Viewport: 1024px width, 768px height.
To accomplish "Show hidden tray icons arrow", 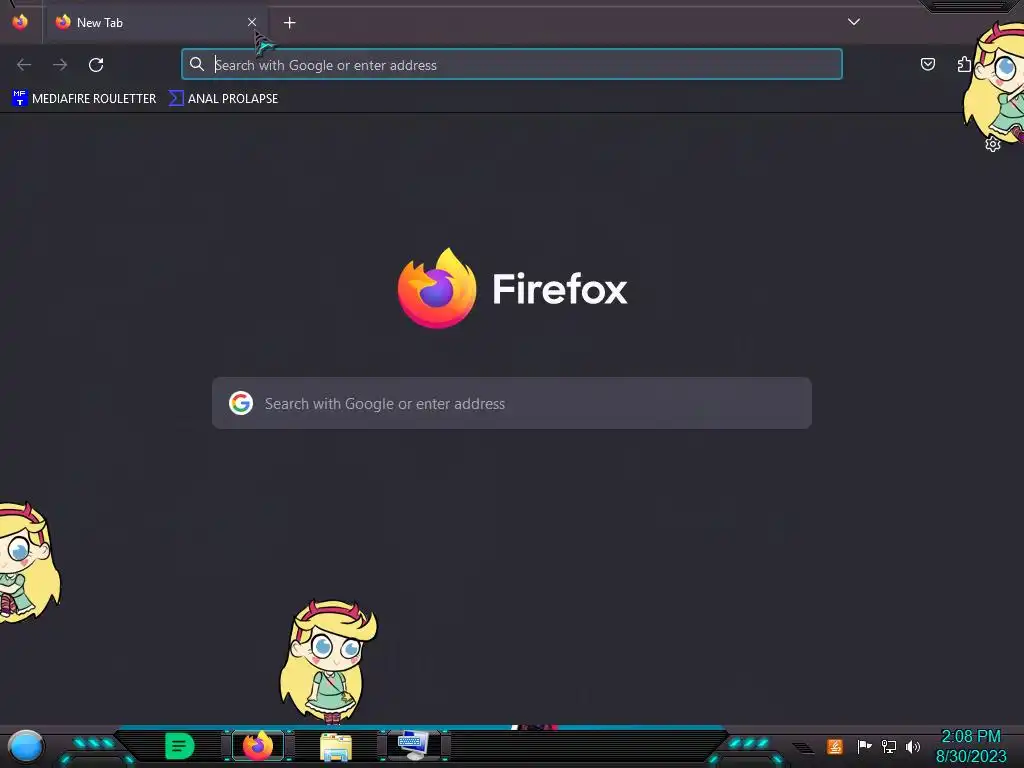I will (x=803, y=748).
